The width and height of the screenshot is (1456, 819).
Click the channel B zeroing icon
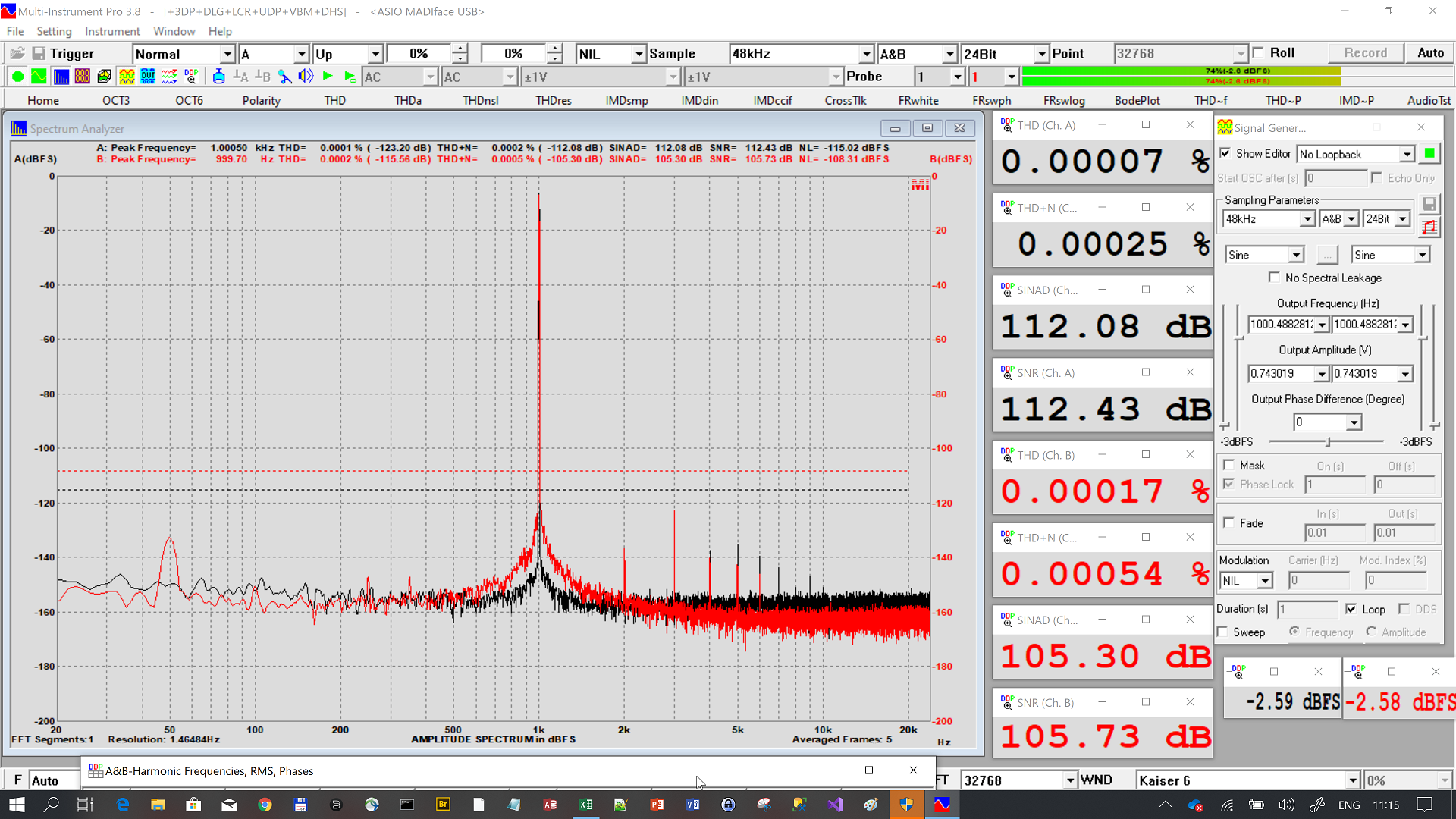[x=262, y=77]
